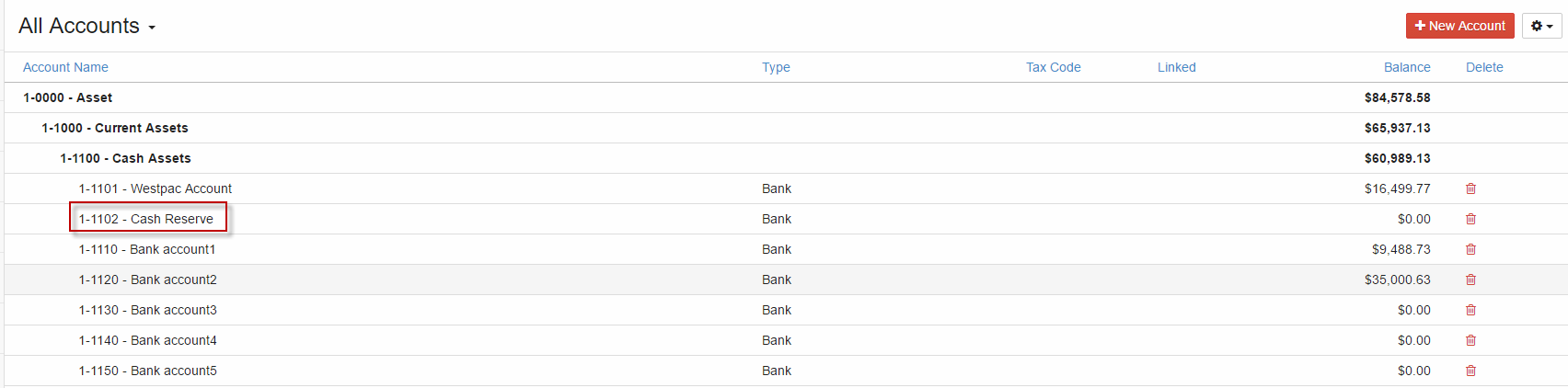Screen dimensions: 1568x388
Task: Select the 1-1000 Current Assets header row
Action: (786, 128)
